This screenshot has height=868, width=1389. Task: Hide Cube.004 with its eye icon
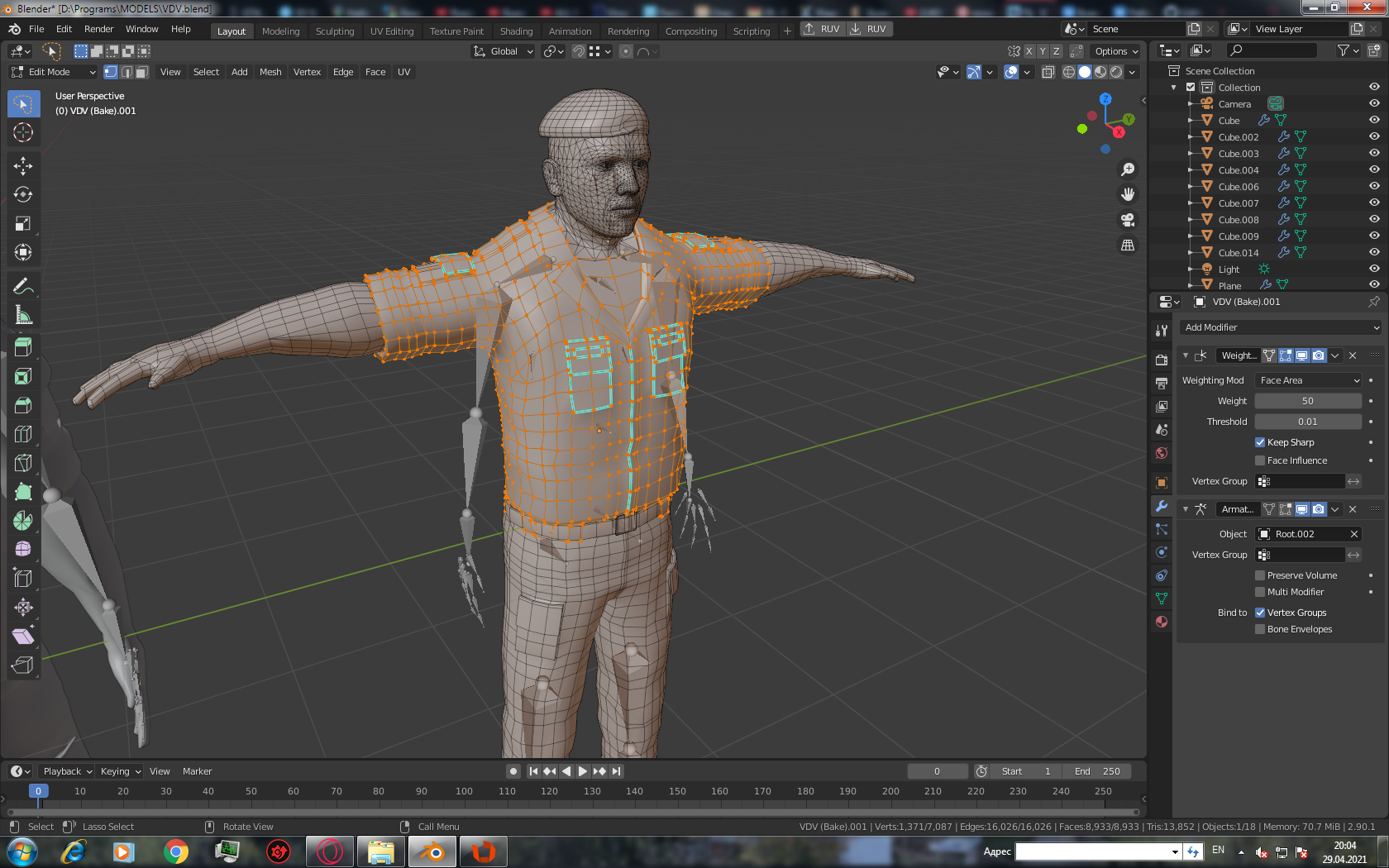click(x=1374, y=169)
